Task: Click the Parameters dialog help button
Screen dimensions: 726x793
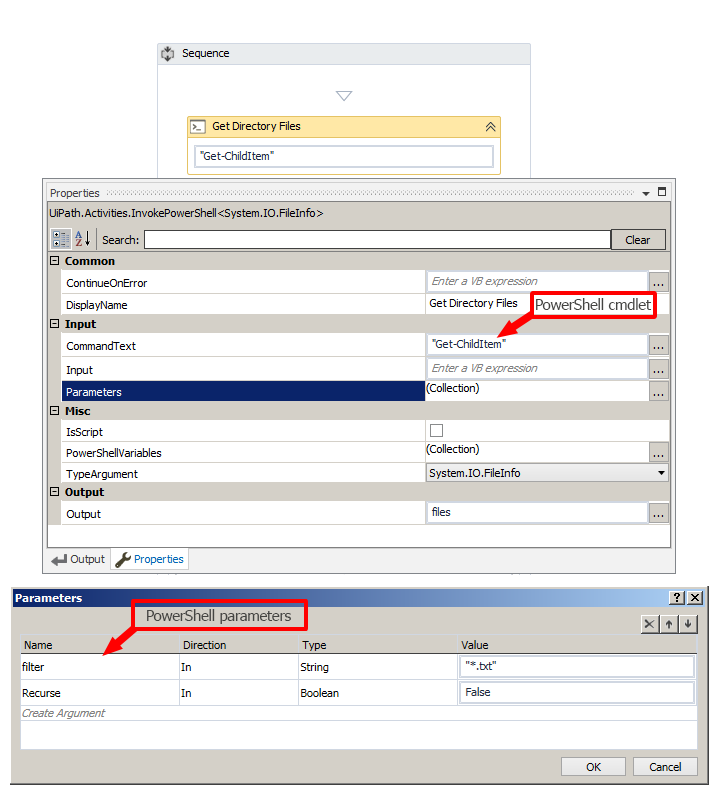Action: point(677,598)
